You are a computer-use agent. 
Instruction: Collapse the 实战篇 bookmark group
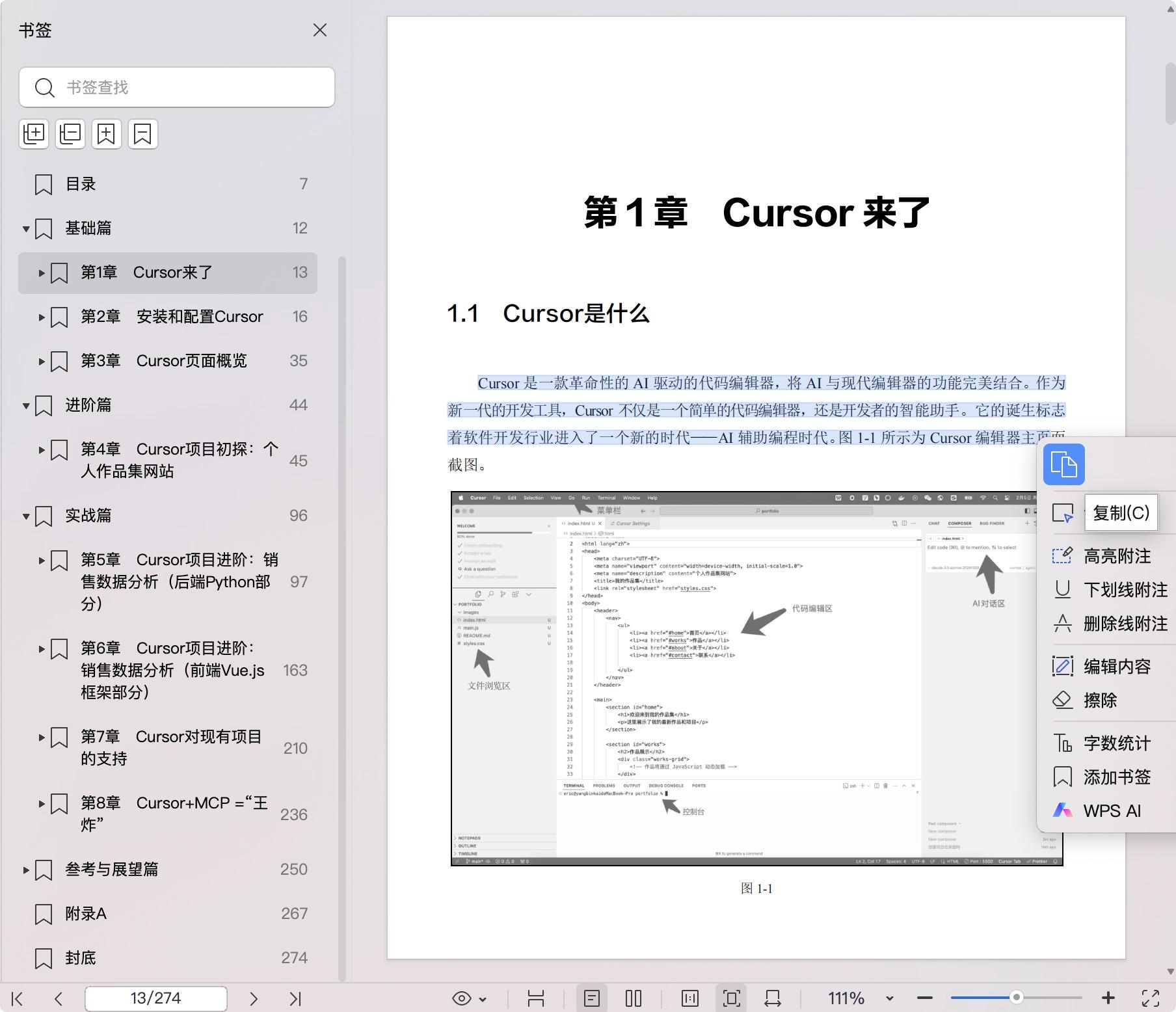coord(26,516)
